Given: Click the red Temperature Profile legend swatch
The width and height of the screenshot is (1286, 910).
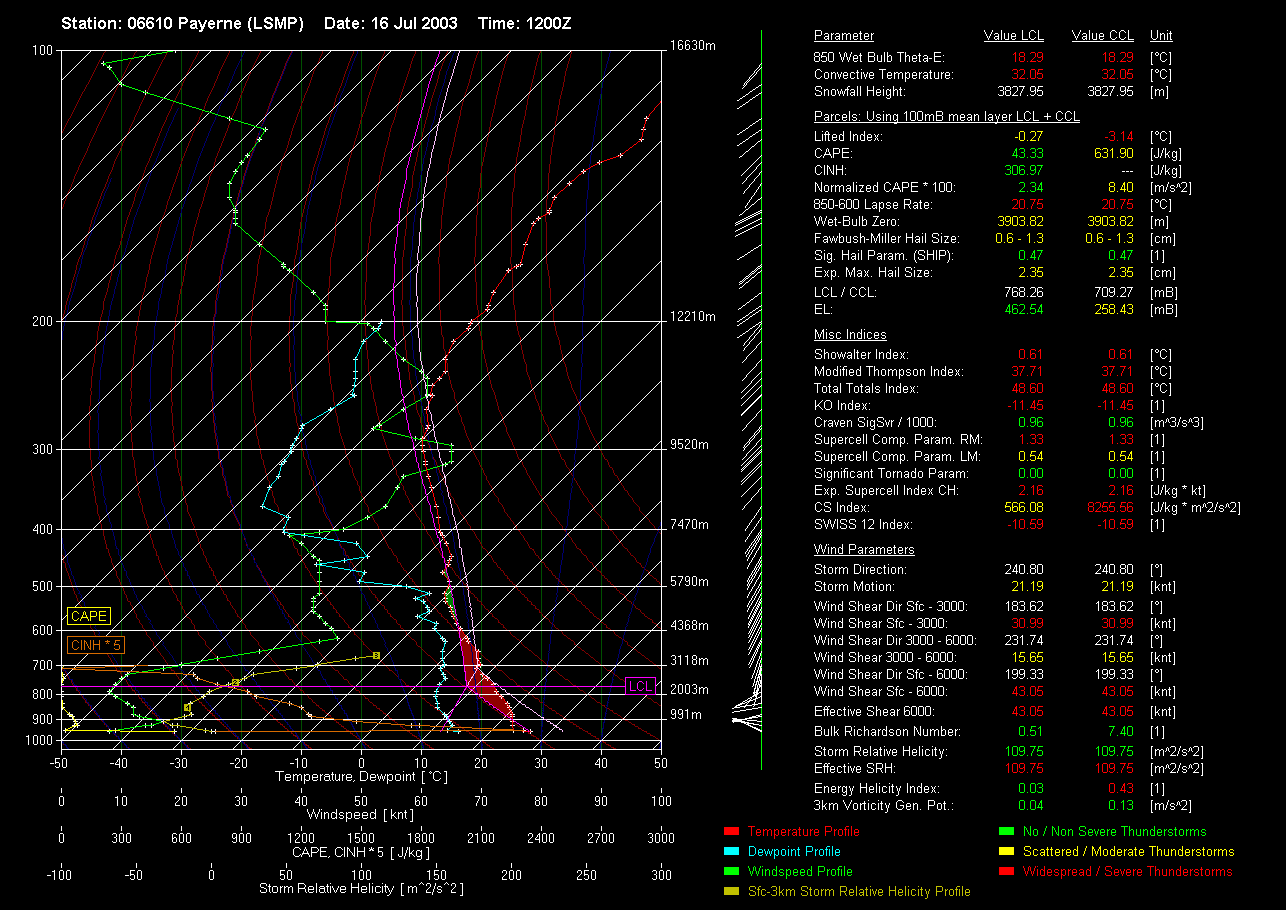Looking at the screenshot, I should click(730, 831).
